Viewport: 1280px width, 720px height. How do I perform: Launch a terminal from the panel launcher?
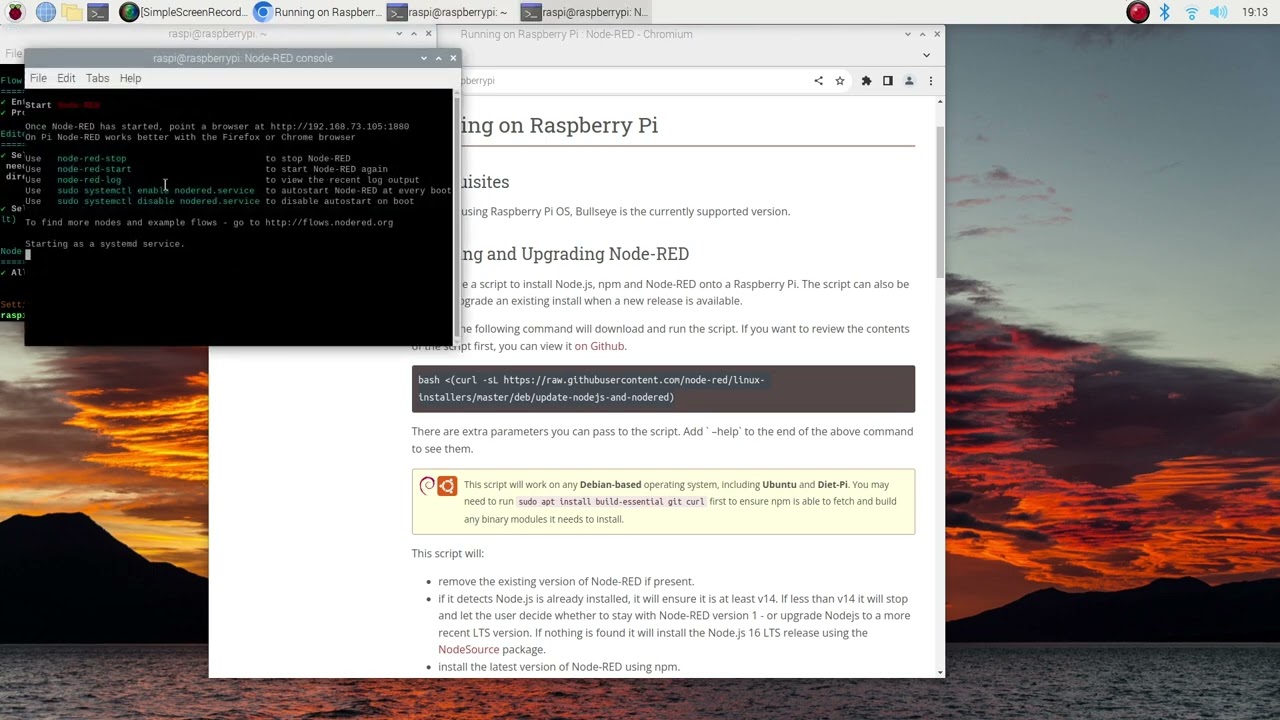(x=97, y=12)
